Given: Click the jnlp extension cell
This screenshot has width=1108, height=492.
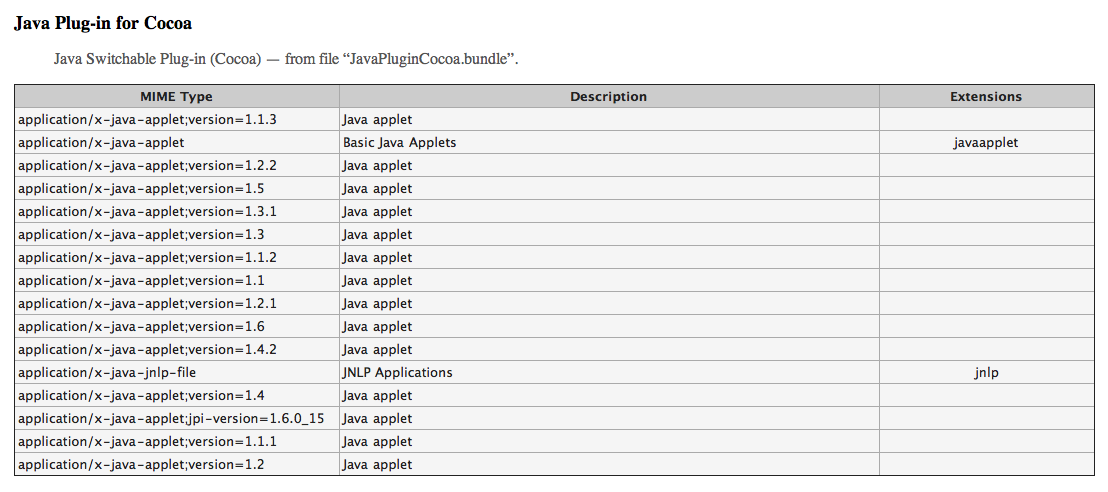Looking at the screenshot, I should point(986,372).
